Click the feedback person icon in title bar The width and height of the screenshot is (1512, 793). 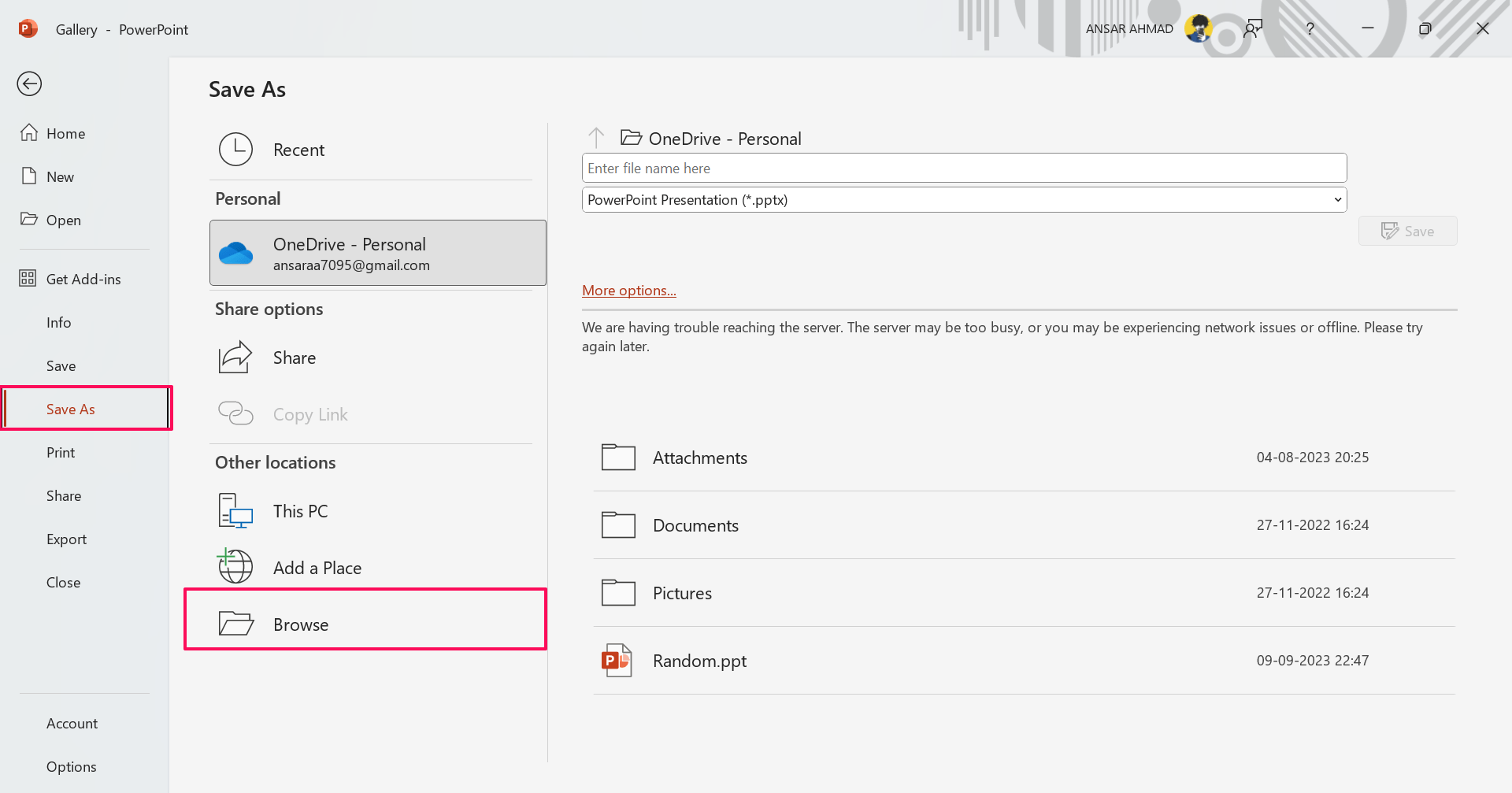click(x=1253, y=28)
